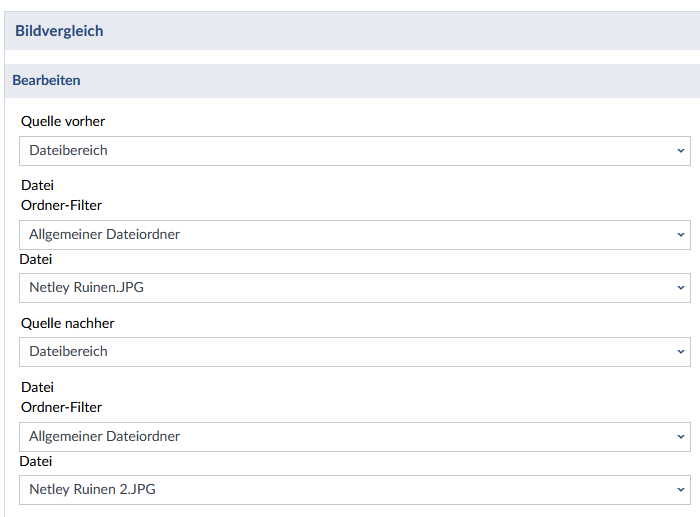The width and height of the screenshot is (700, 517).
Task: Click the Datei label above Netley Ruinen 2.JPG
Action: (x=36, y=461)
